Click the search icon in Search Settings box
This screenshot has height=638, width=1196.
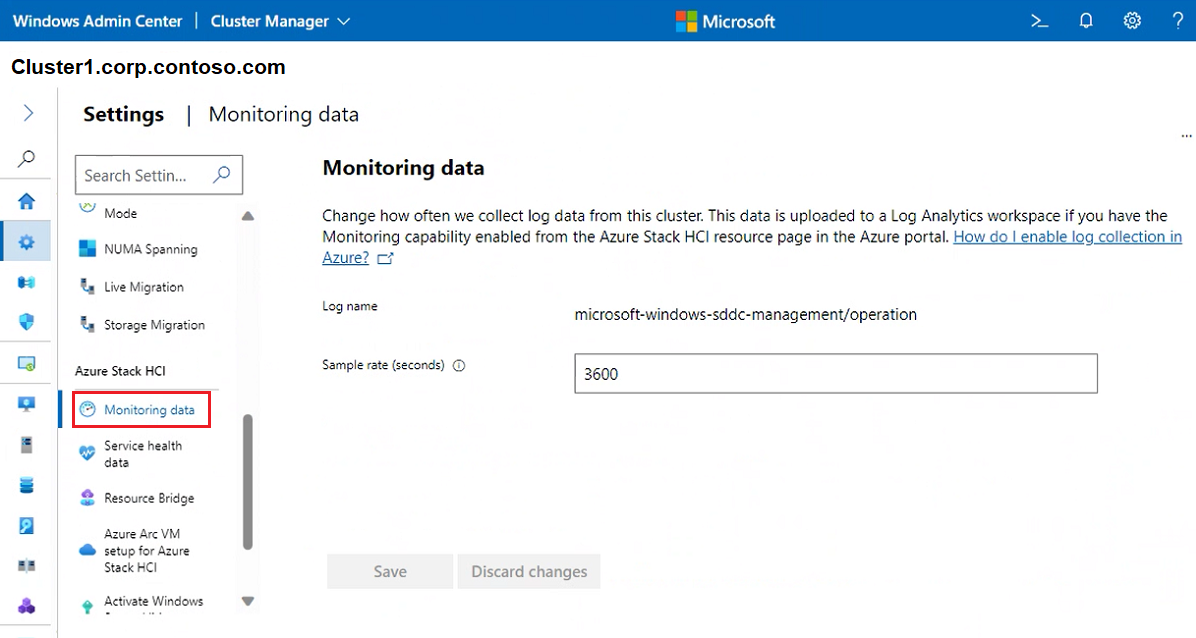click(222, 175)
